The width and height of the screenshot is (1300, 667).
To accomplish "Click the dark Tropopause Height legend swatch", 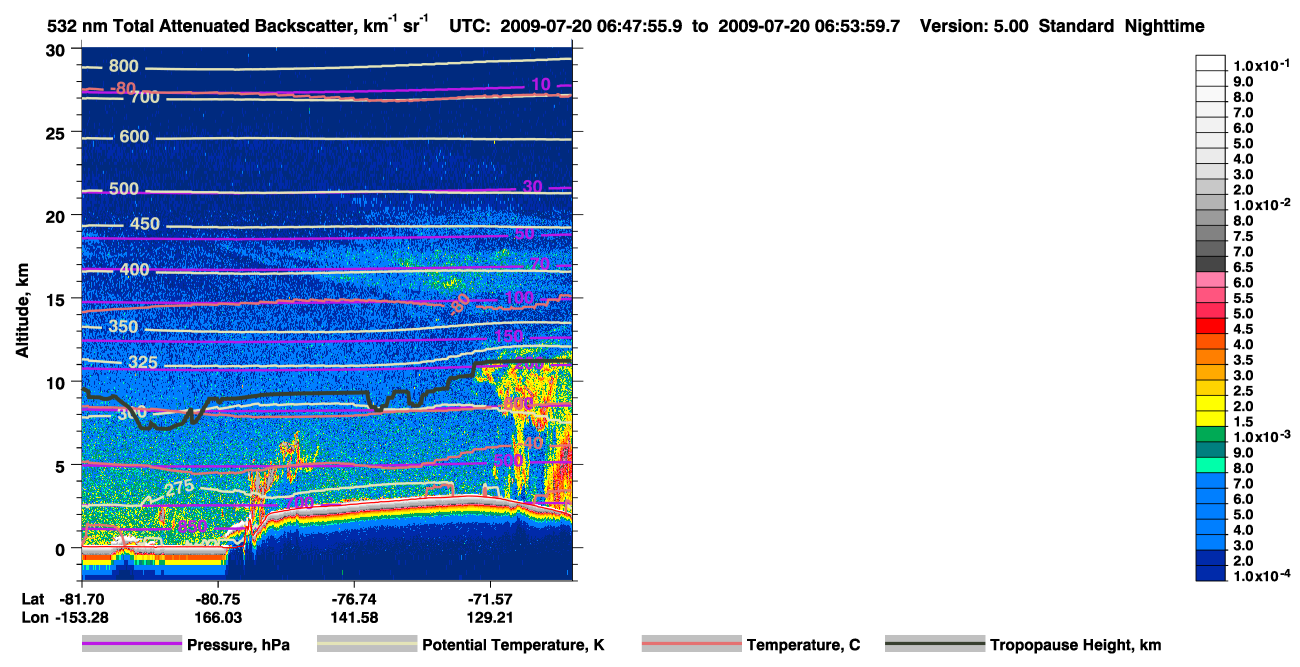I will coord(934,645).
